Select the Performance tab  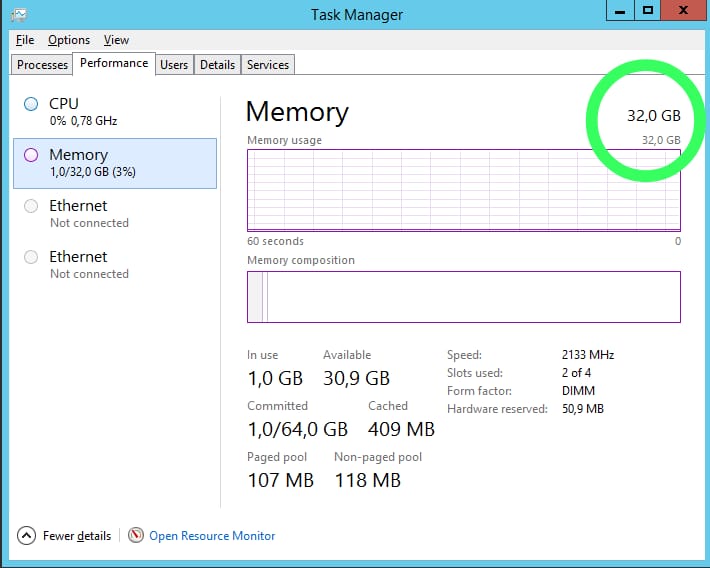(114, 63)
